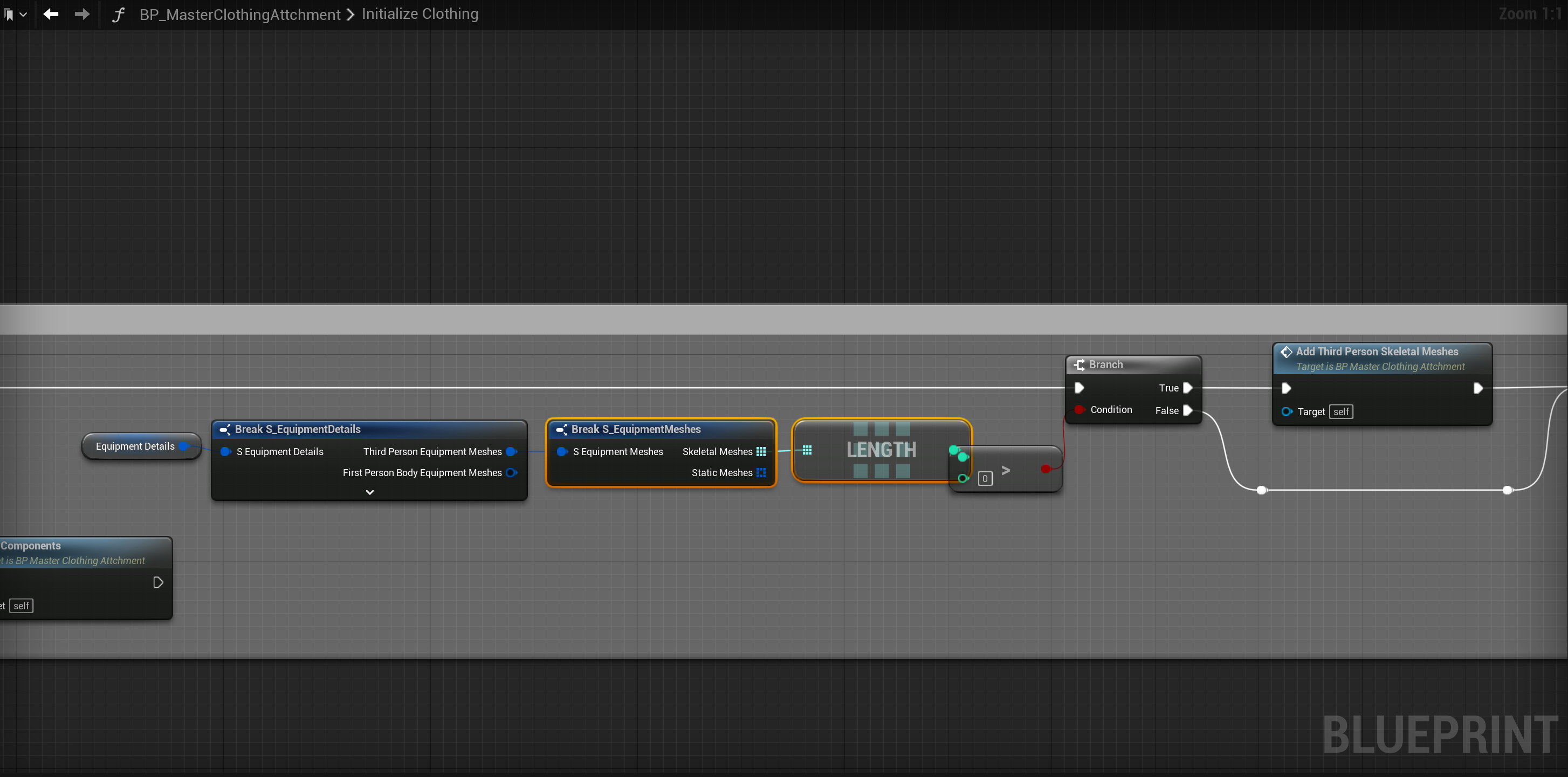Click the Skeletal Meshes array pin
1568x777 pixels.
(761, 451)
